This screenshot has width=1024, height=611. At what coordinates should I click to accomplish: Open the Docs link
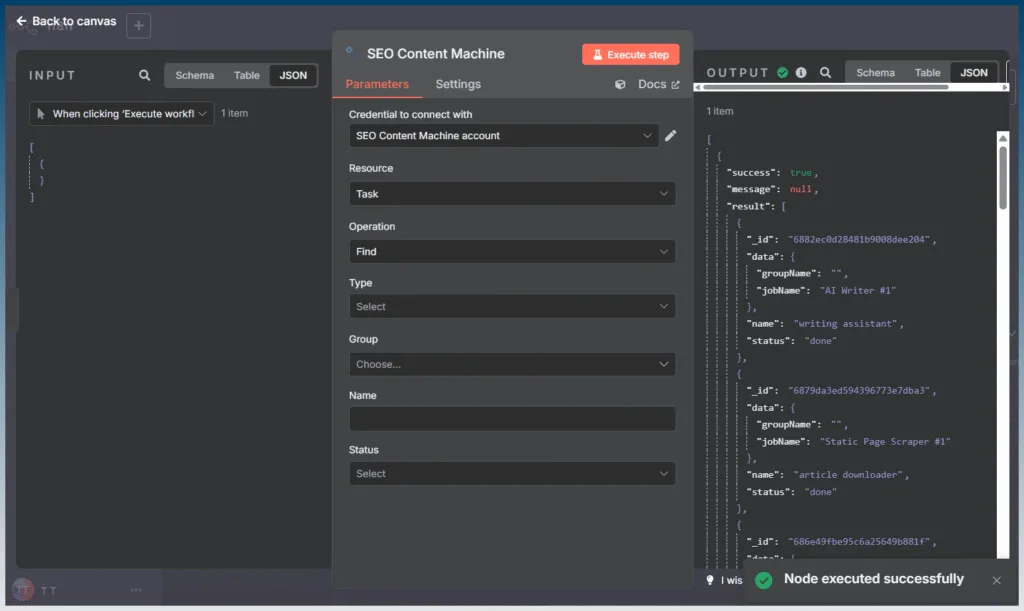[x=658, y=84]
